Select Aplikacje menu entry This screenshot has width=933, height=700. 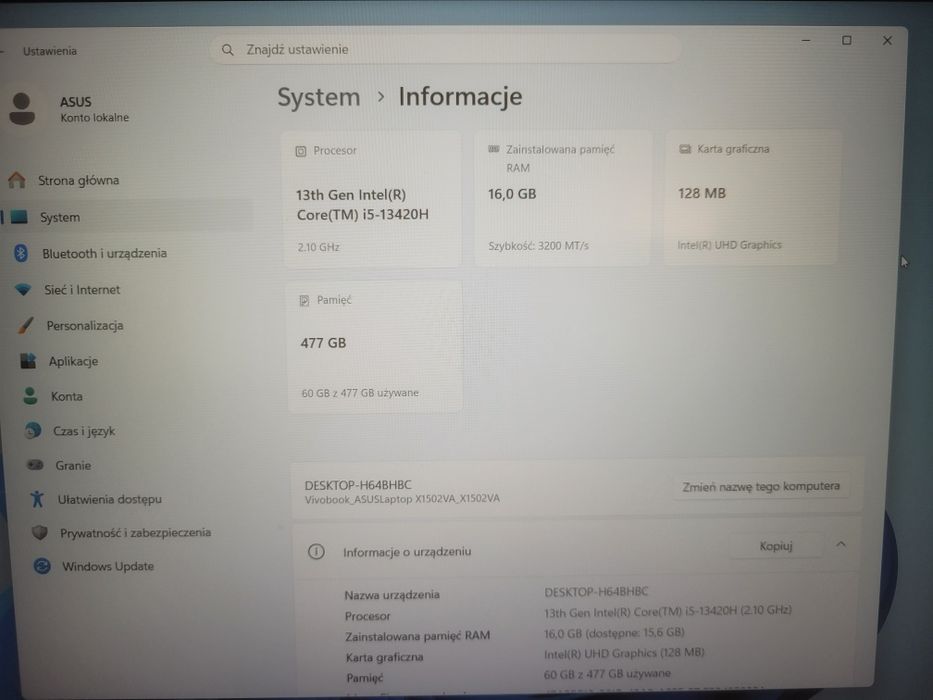tap(74, 361)
